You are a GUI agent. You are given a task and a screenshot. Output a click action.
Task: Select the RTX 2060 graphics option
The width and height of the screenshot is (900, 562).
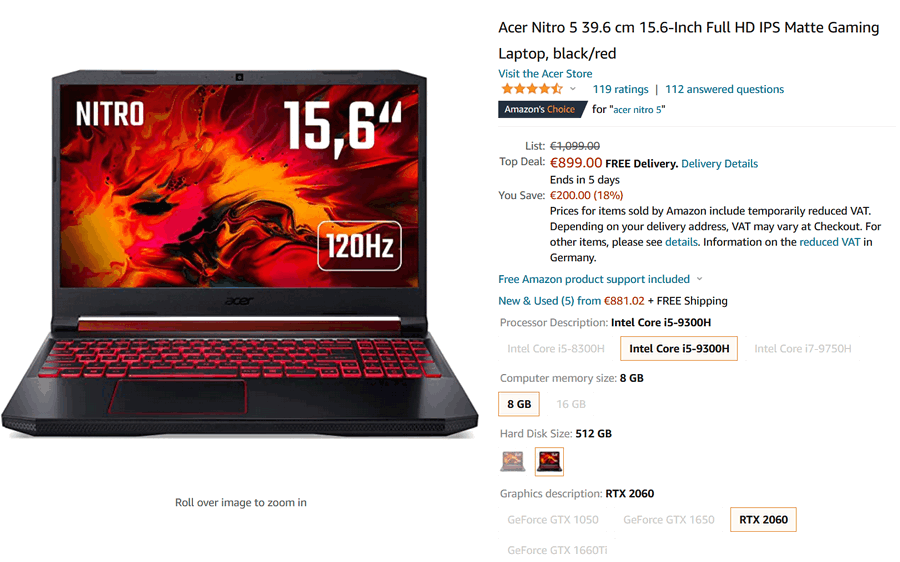click(763, 520)
